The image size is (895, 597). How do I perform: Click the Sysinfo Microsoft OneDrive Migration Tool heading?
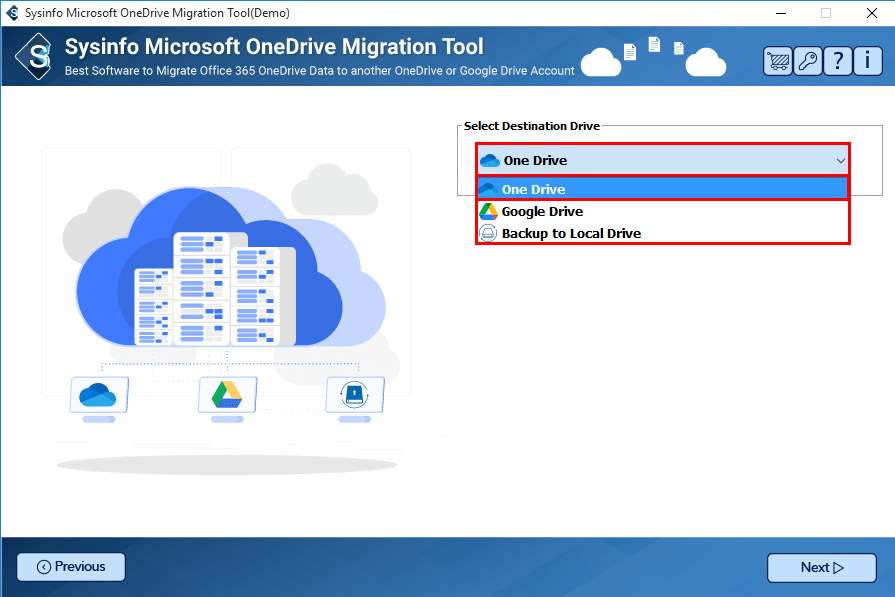[x=274, y=47]
